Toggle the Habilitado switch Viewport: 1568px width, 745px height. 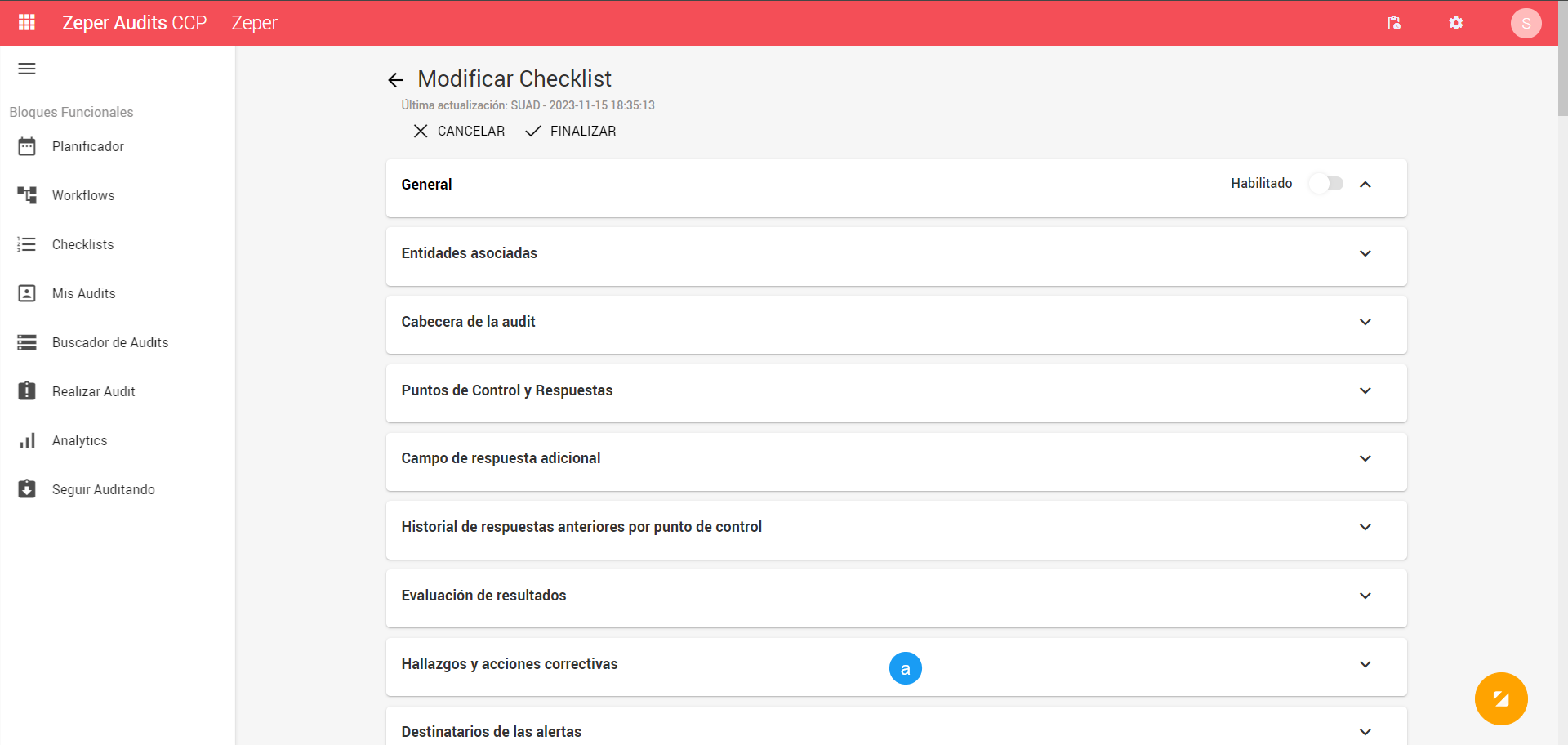coord(1326,184)
